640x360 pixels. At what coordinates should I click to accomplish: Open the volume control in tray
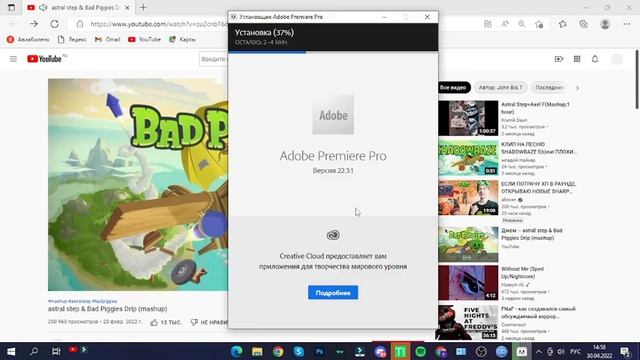click(561, 351)
